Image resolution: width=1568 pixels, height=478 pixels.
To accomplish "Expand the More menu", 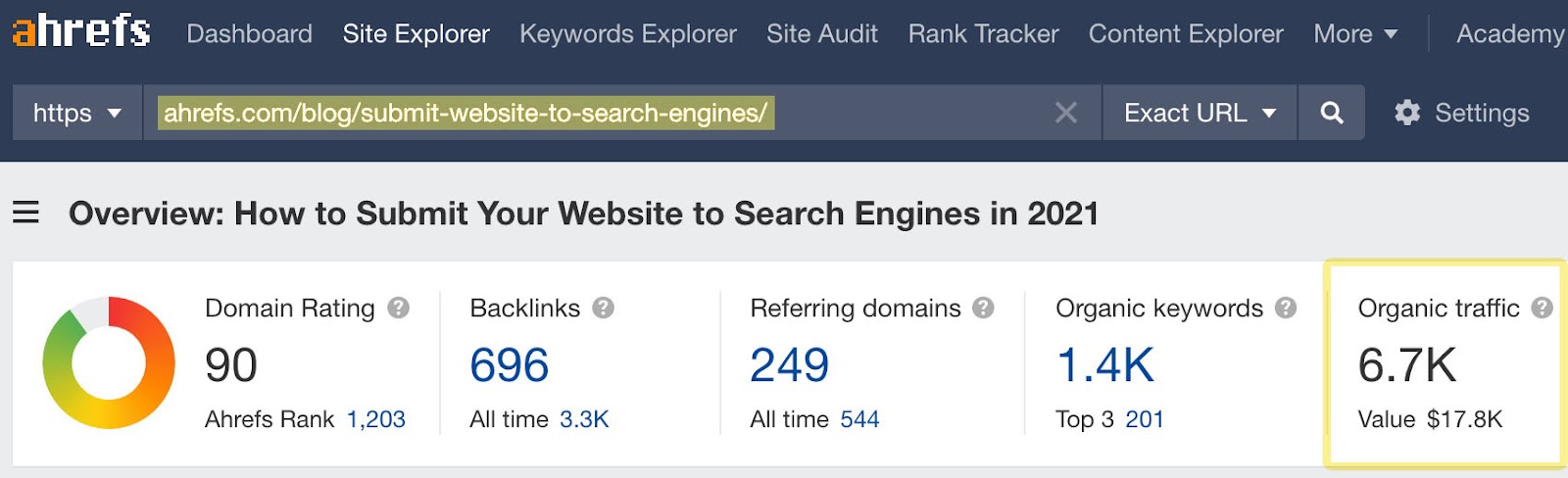I will tap(1355, 33).
